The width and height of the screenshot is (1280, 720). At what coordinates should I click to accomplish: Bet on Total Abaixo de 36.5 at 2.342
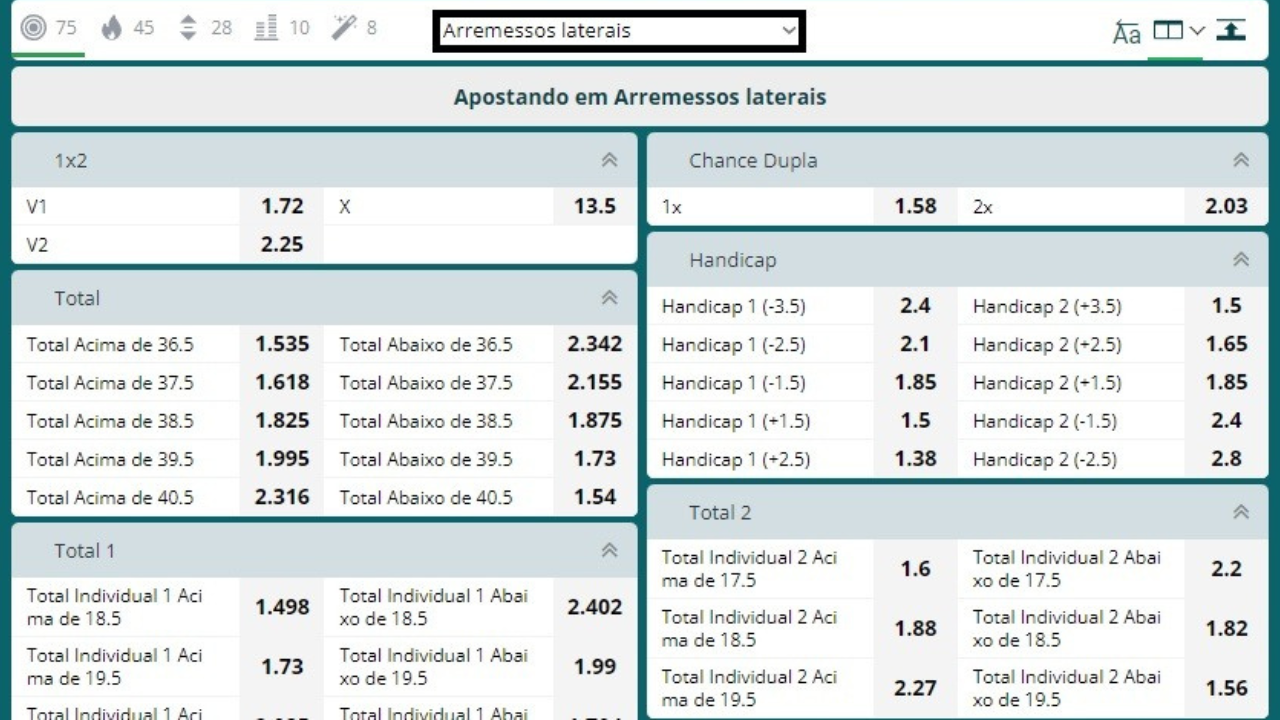tap(595, 344)
